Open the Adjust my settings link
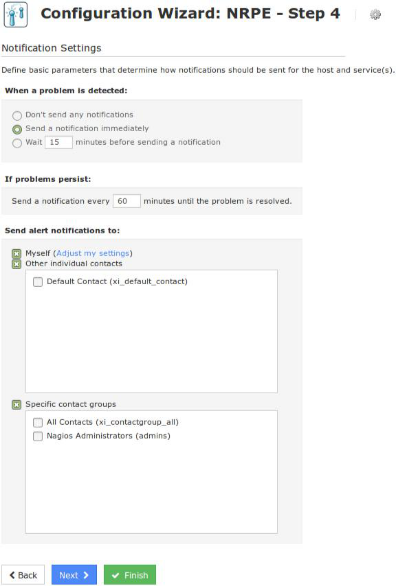 tap(93, 253)
